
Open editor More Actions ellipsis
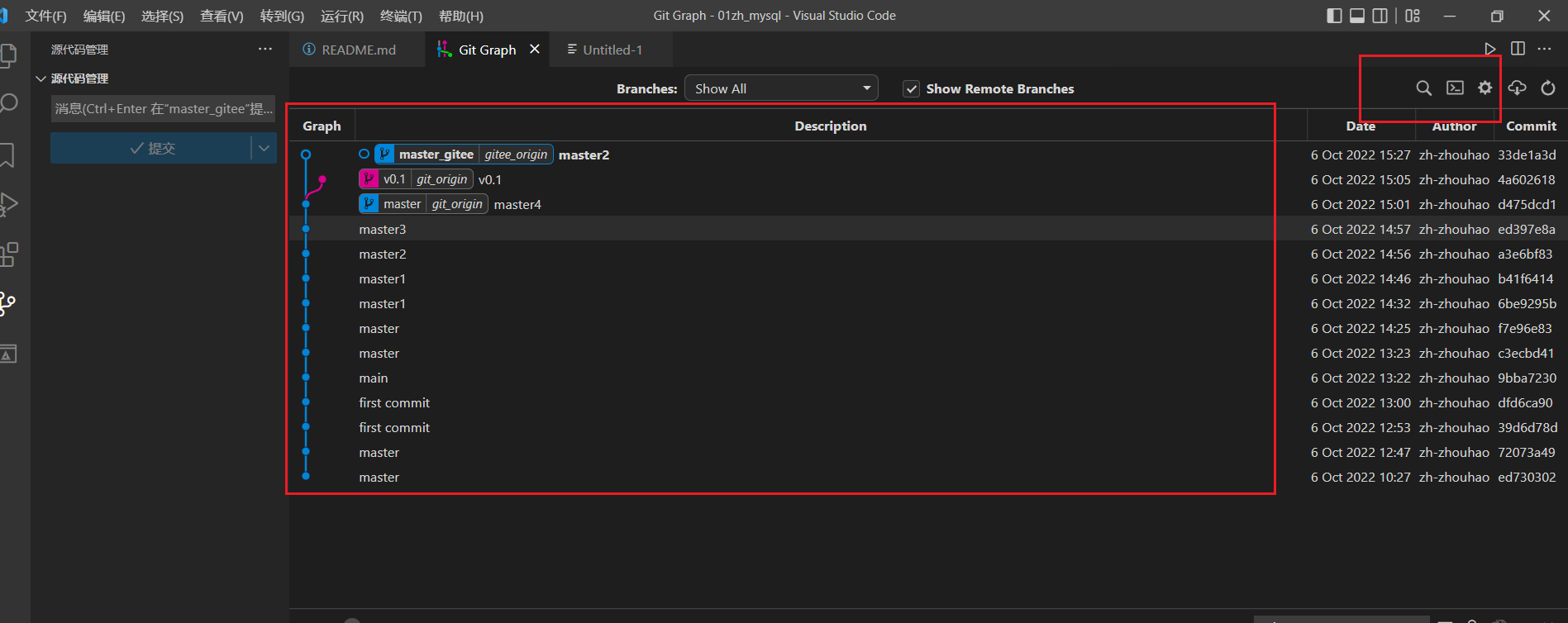tap(1544, 49)
